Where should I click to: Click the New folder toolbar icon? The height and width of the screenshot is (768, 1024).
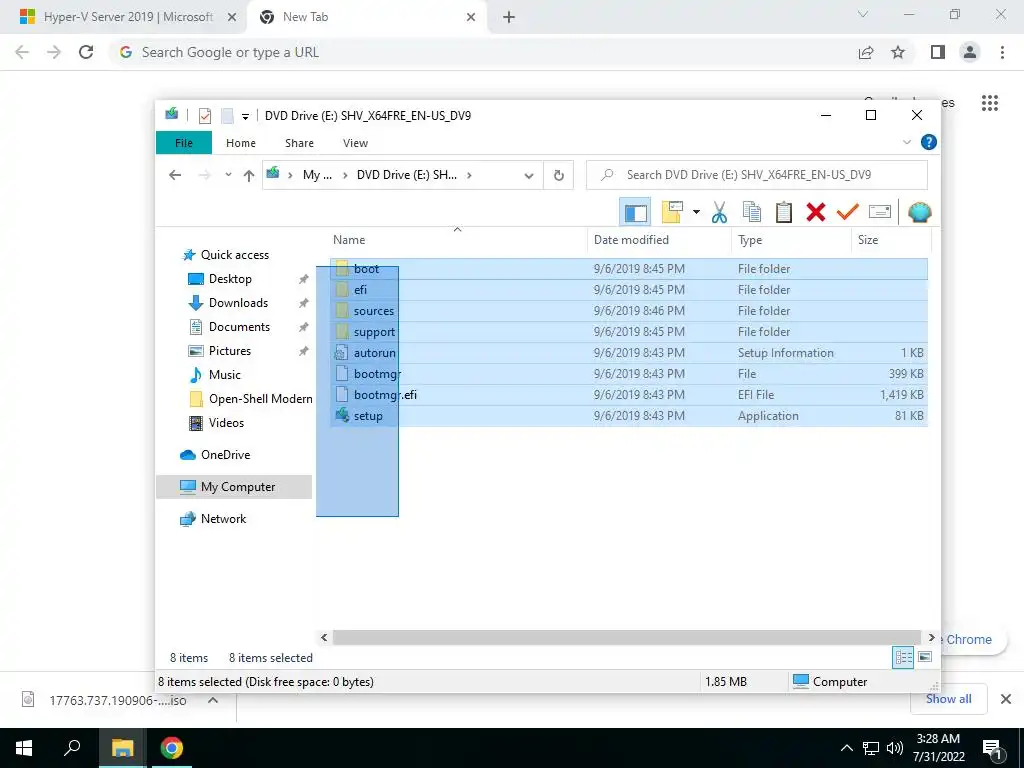pos(672,212)
